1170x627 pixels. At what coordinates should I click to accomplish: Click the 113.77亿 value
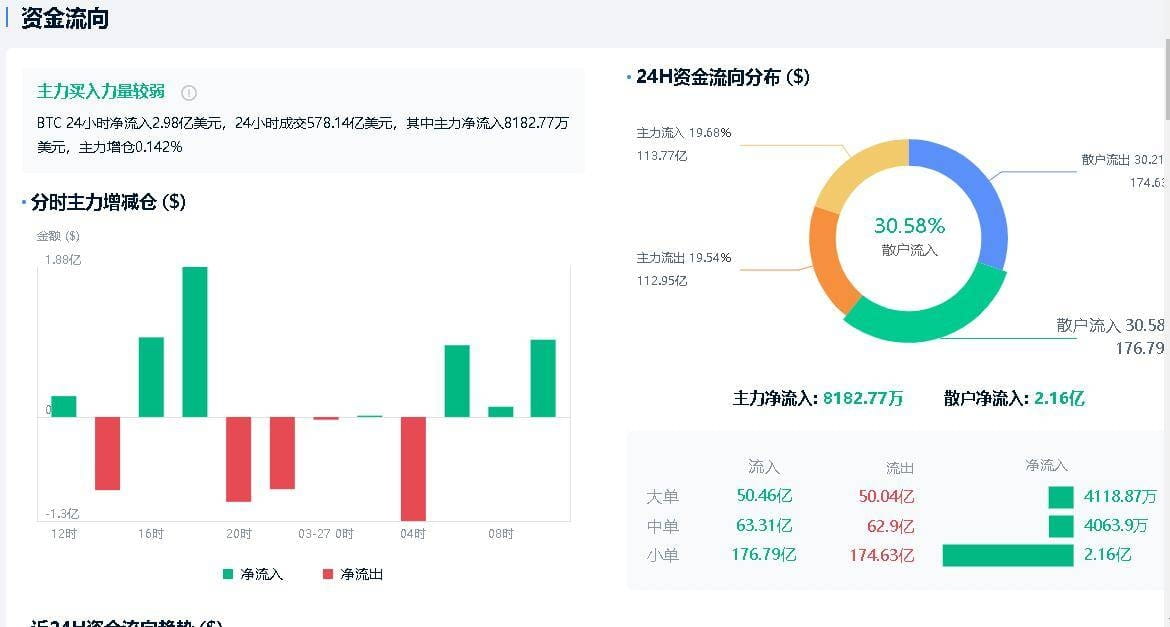point(662,156)
